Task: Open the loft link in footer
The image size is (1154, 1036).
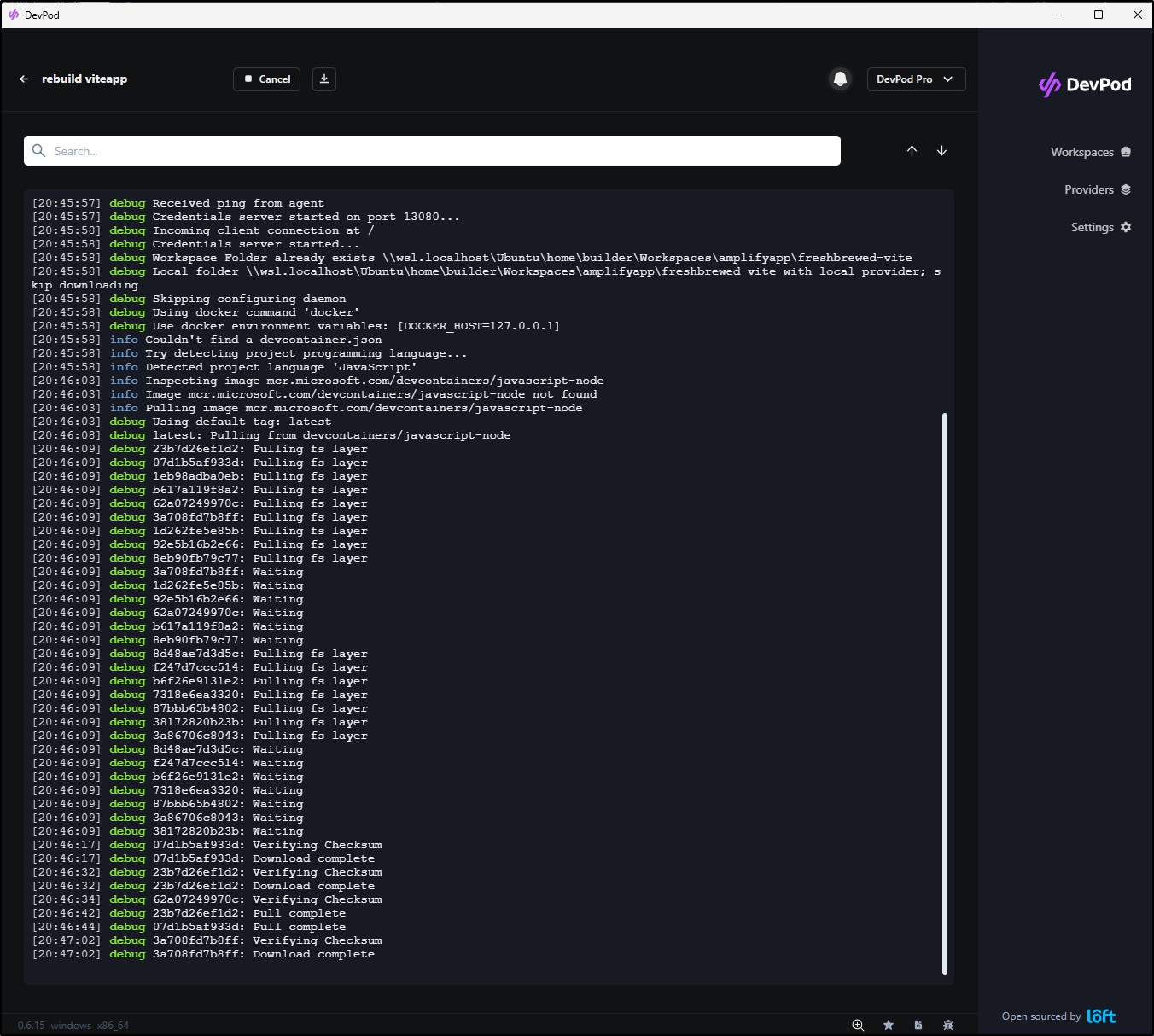Action: 1101,1016
